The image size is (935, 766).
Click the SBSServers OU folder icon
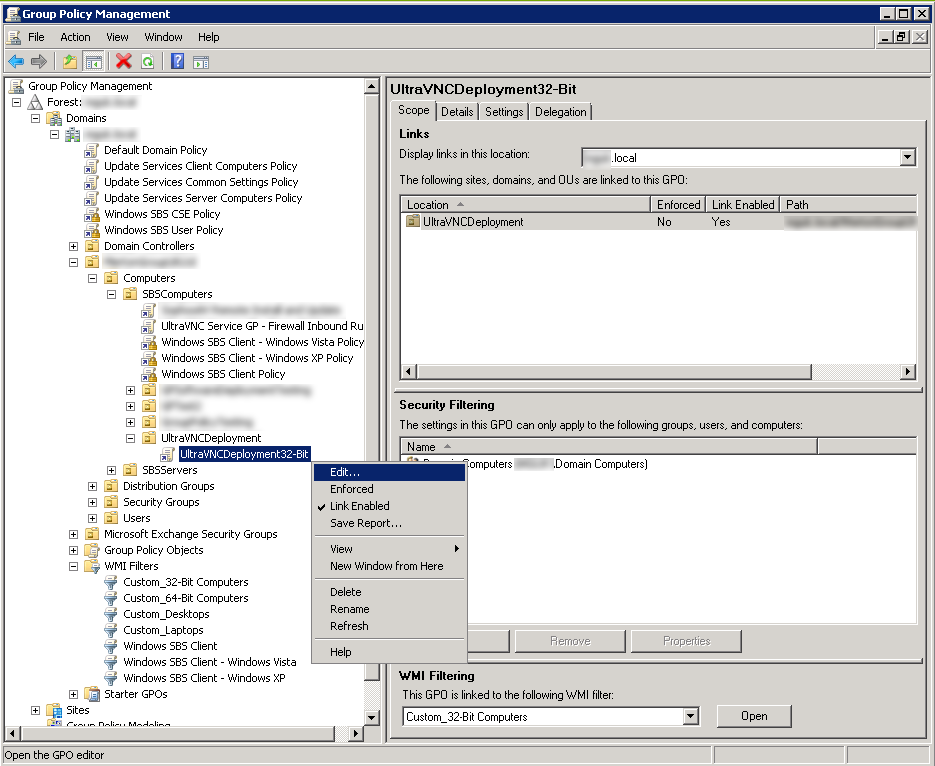130,470
